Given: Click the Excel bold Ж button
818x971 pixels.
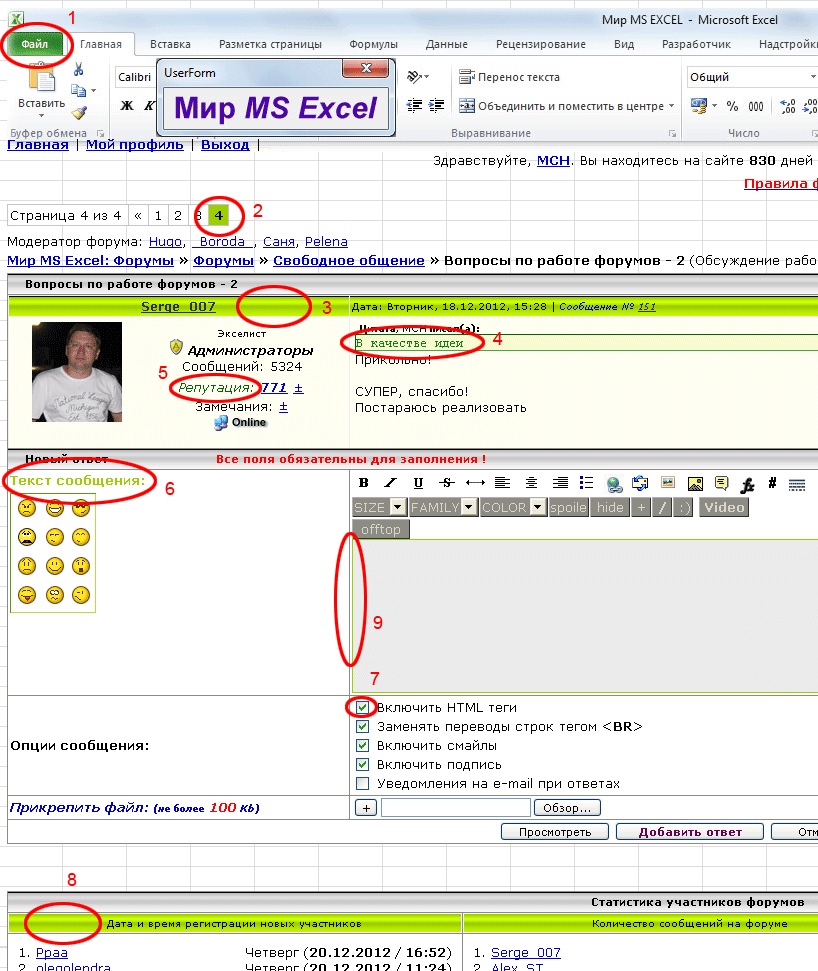Looking at the screenshot, I should tap(127, 105).
